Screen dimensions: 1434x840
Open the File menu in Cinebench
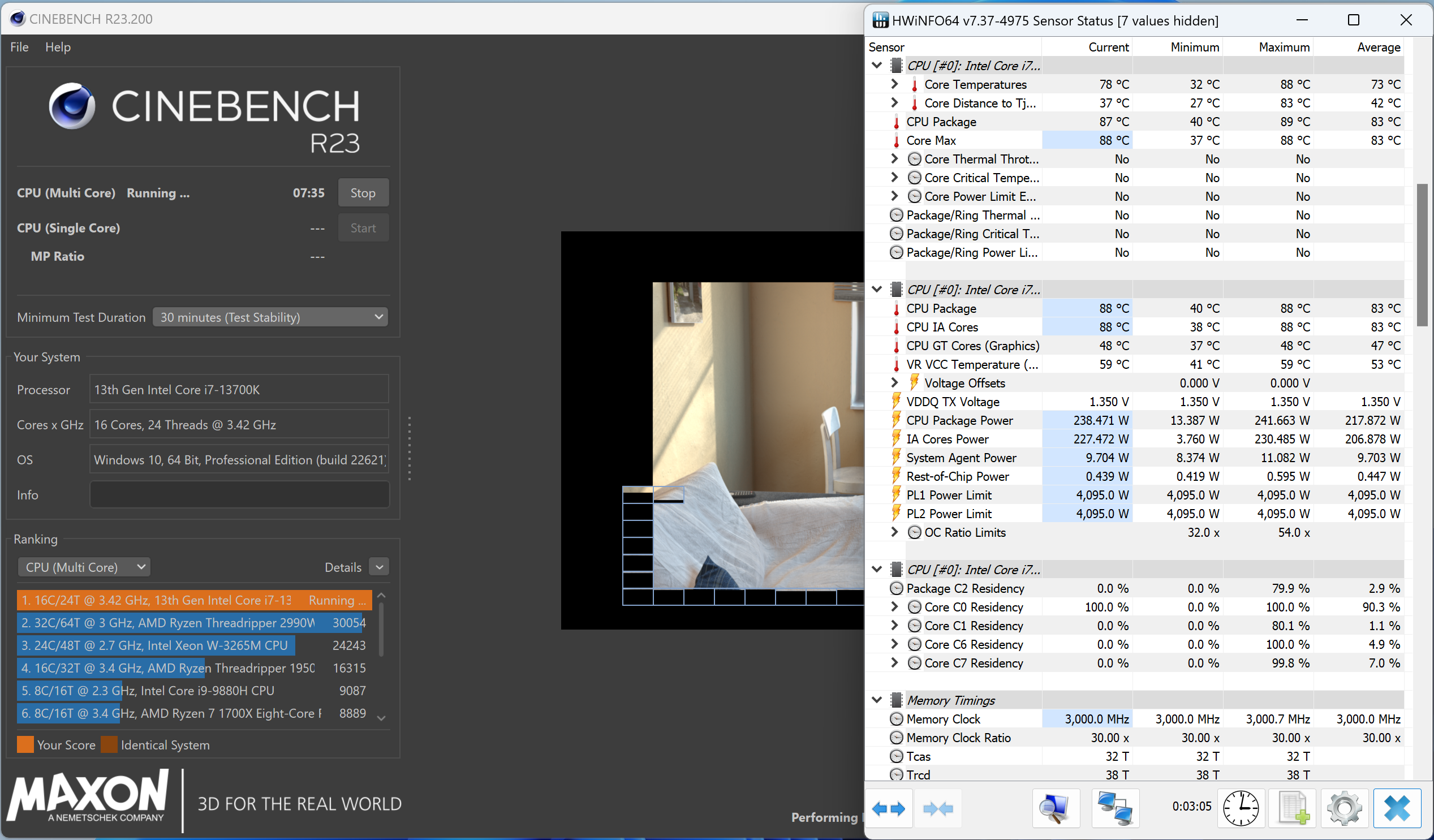click(19, 48)
